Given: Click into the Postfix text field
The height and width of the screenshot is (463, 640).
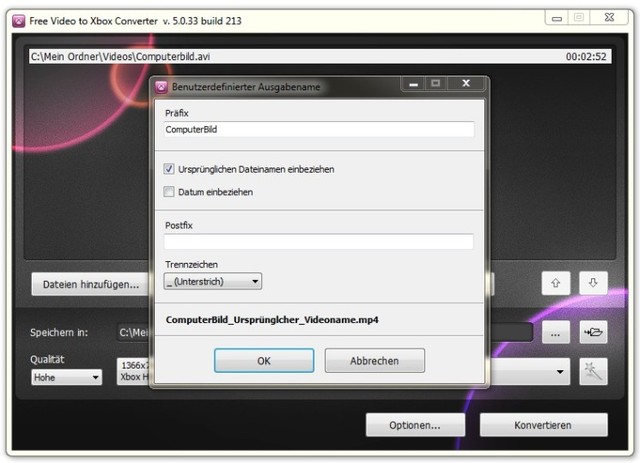Looking at the screenshot, I should point(318,242).
